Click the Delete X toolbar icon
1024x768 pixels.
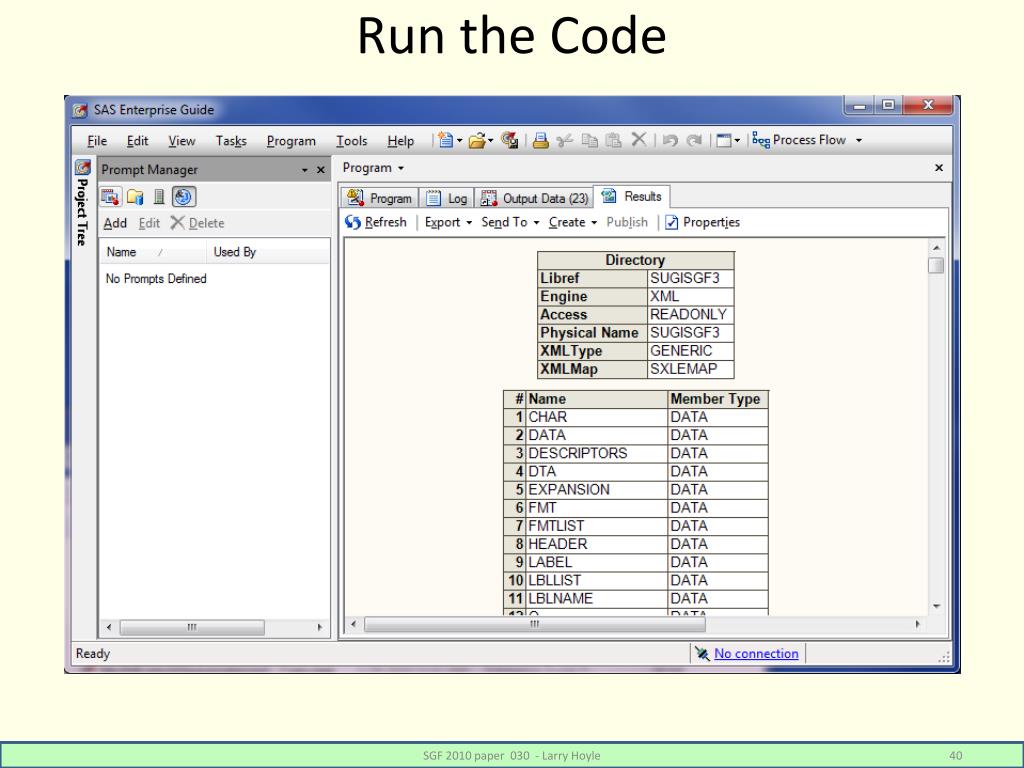[638, 141]
